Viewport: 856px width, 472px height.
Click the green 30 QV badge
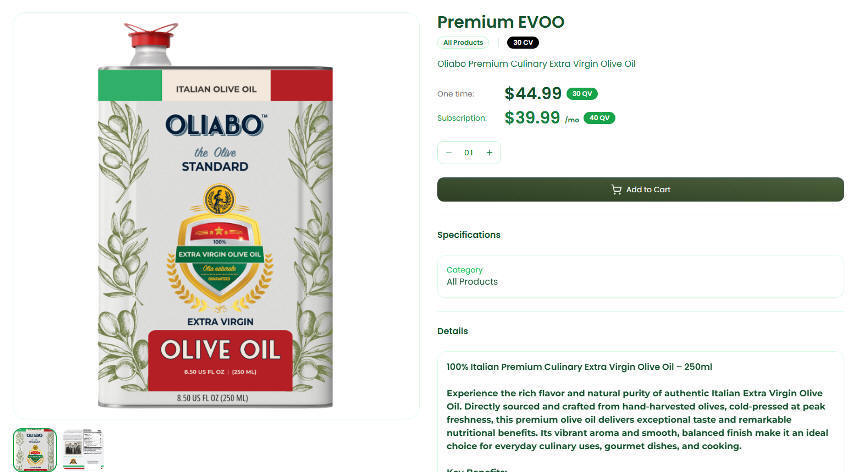pyautogui.click(x=582, y=94)
